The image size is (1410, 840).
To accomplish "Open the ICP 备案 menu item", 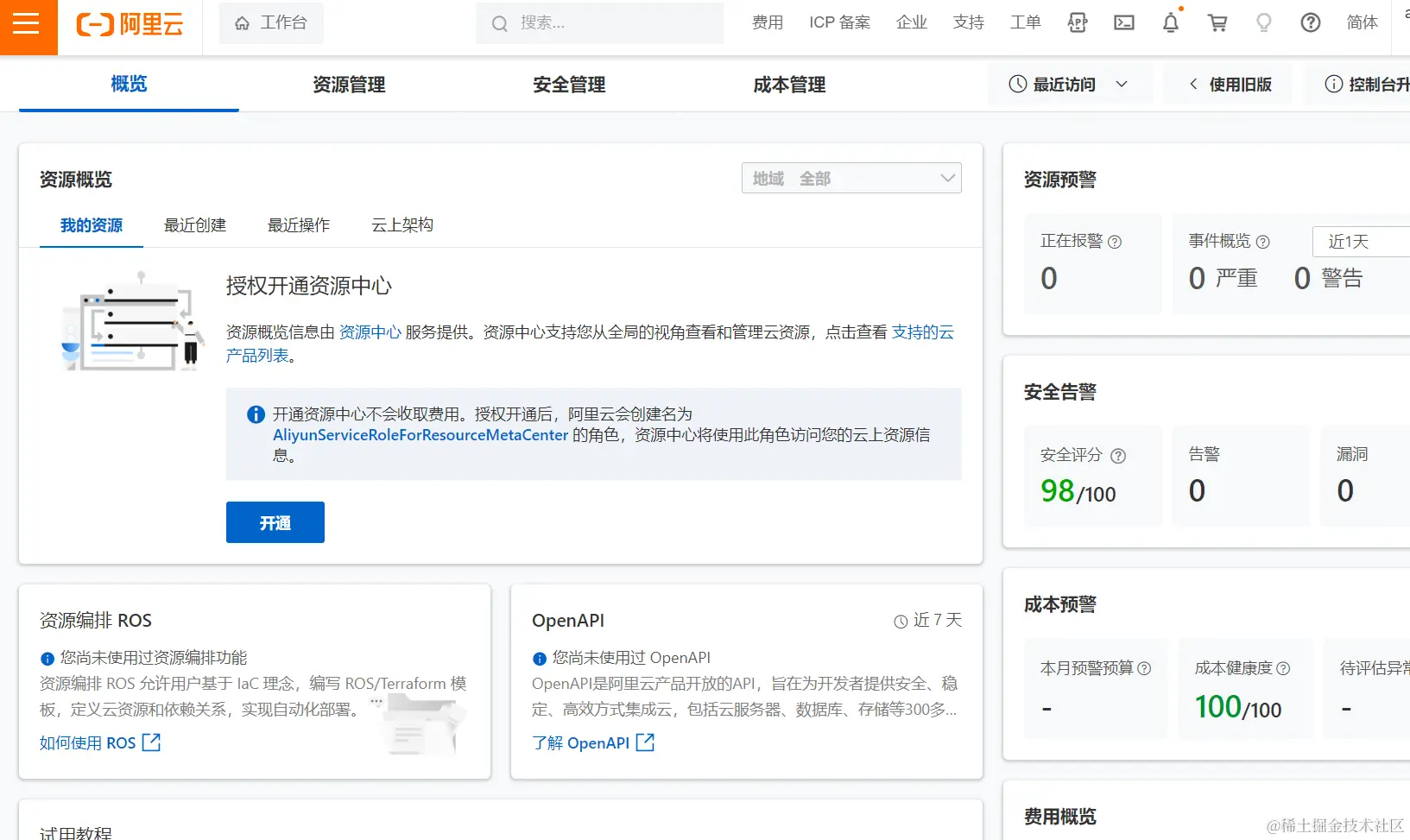I will pos(840,23).
